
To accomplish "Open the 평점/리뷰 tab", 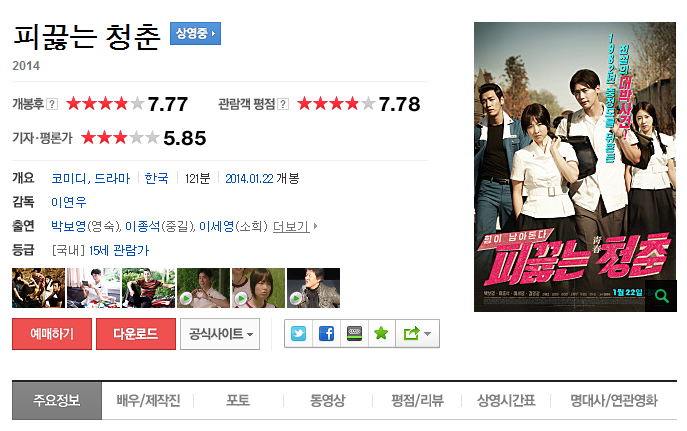I will point(417,400).
